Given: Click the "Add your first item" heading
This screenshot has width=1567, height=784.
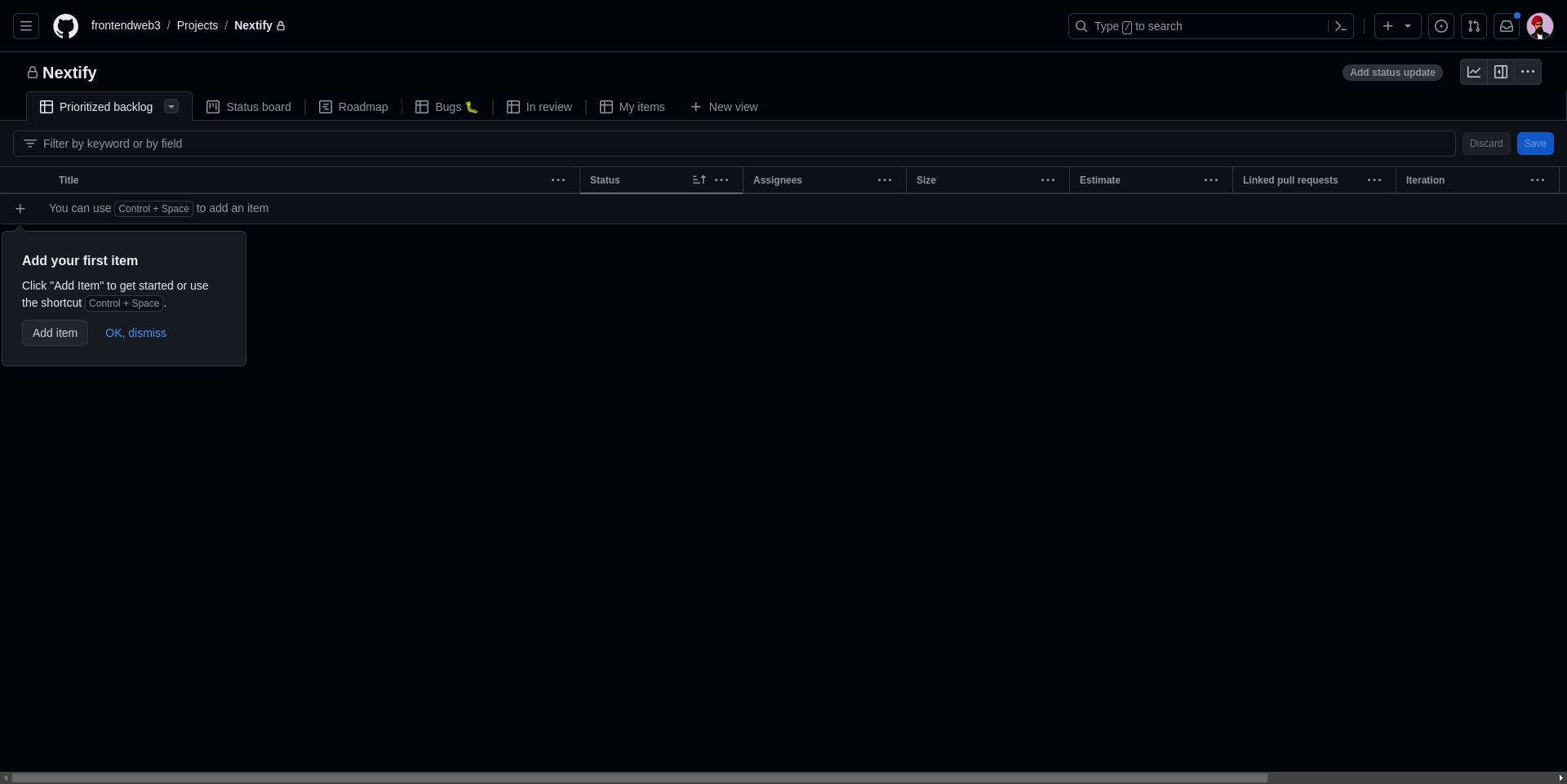Looking at the screenshot, I should (80, 261).
